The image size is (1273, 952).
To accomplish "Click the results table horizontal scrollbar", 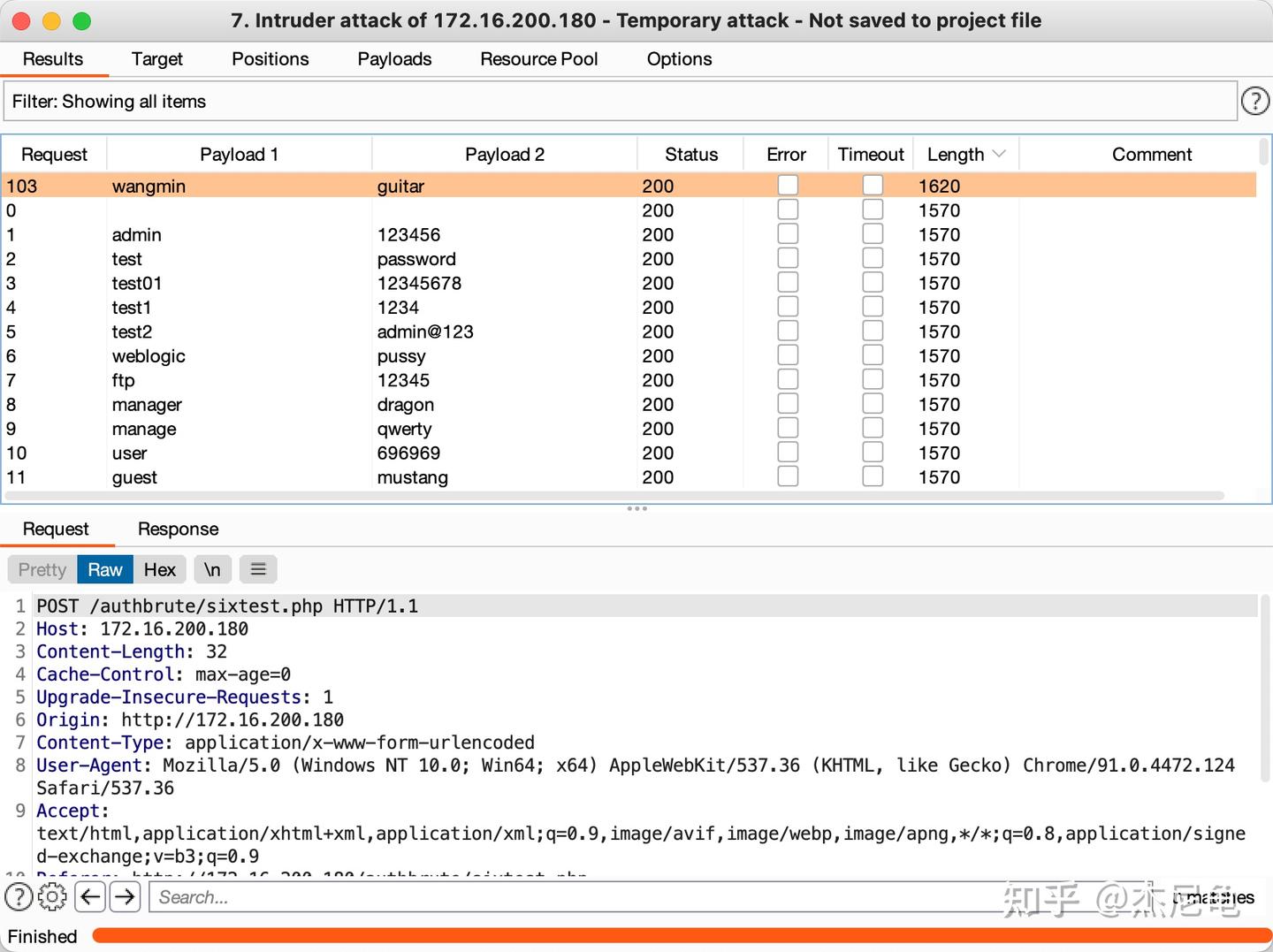I will pyautogui.click(x=615, y=496).
